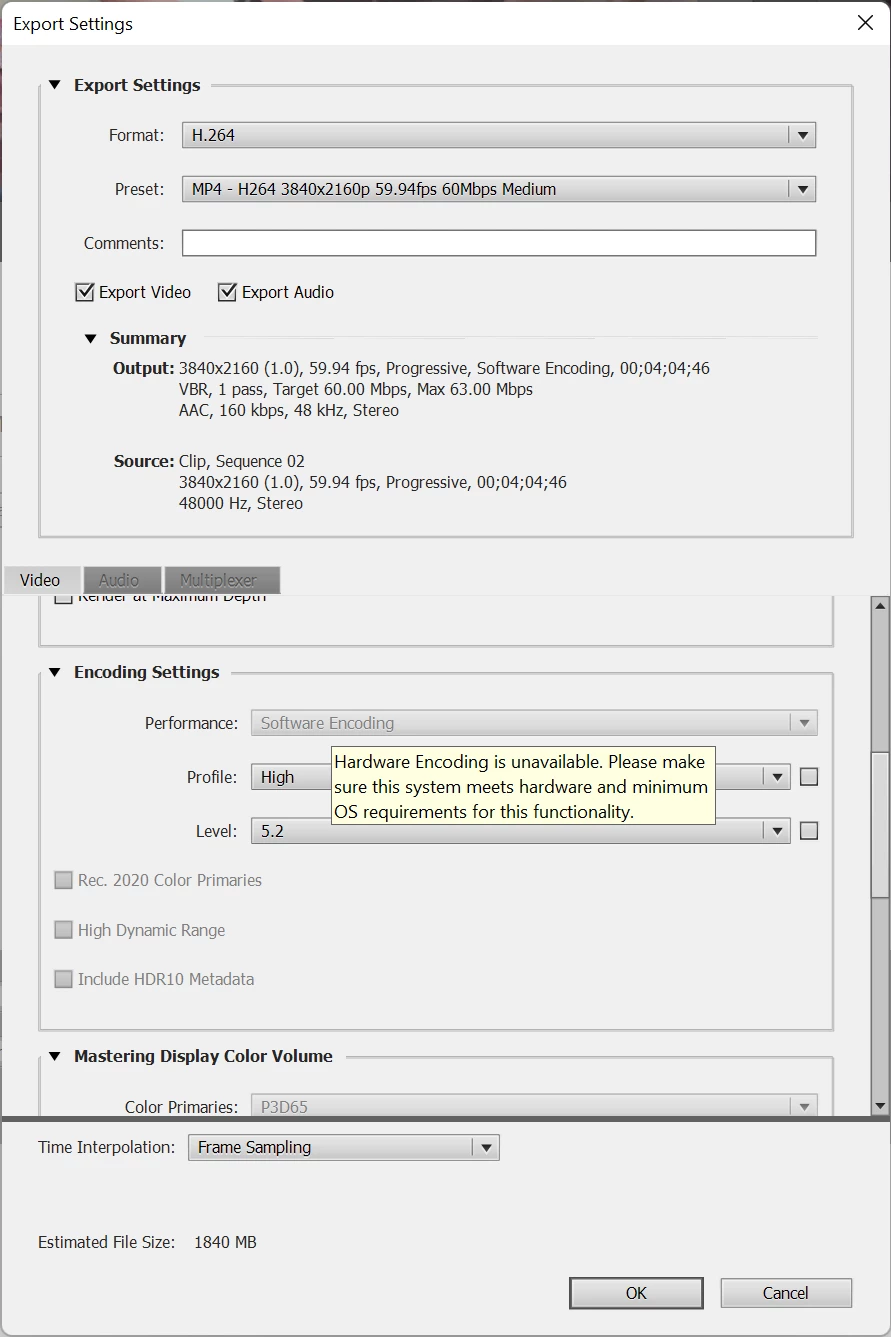Viewport: 891px width, 1337px height.
Task: Collapse the Encoding Settings section
Action: [54, 672]
